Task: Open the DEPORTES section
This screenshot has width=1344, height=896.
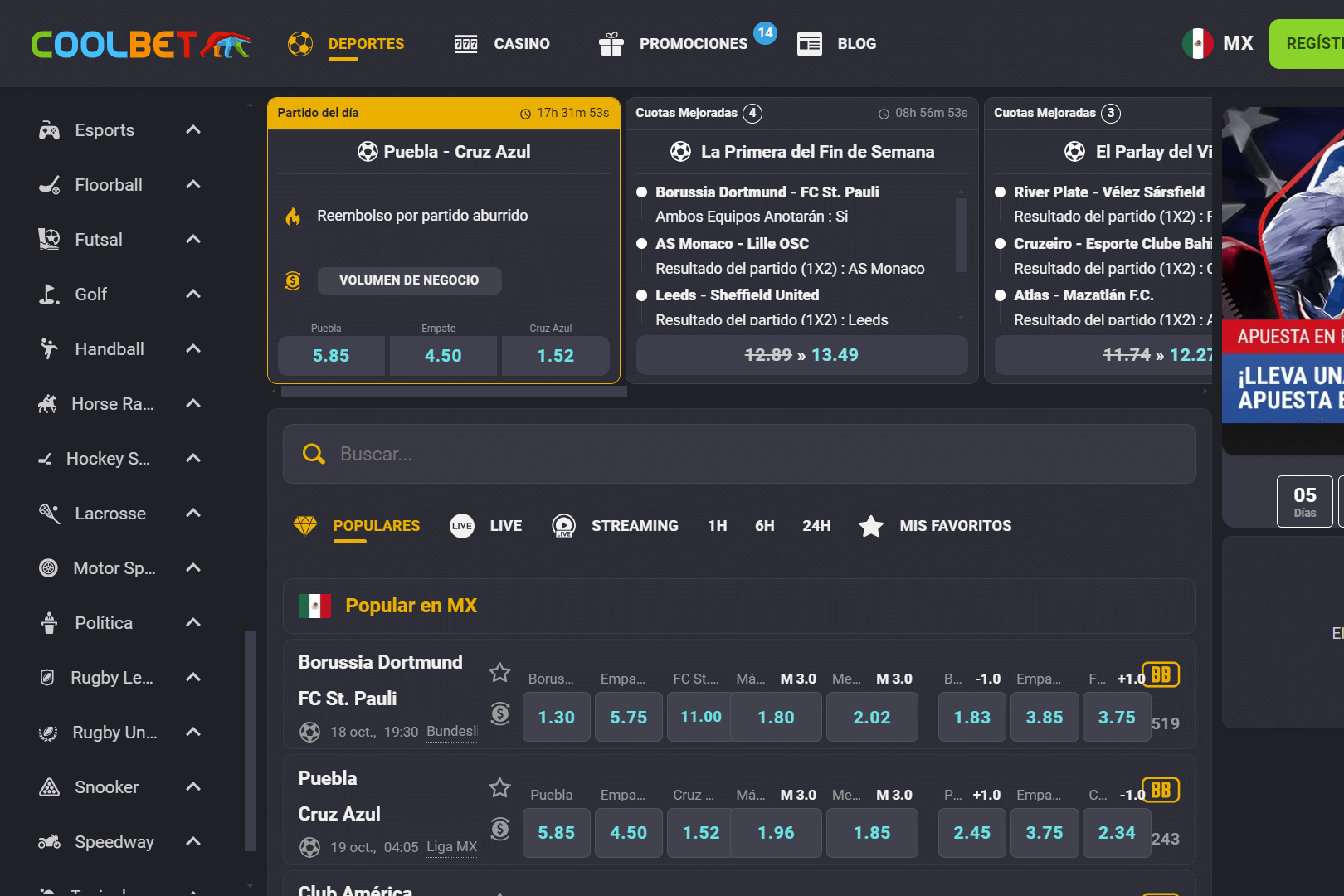Action: point(366,44)
